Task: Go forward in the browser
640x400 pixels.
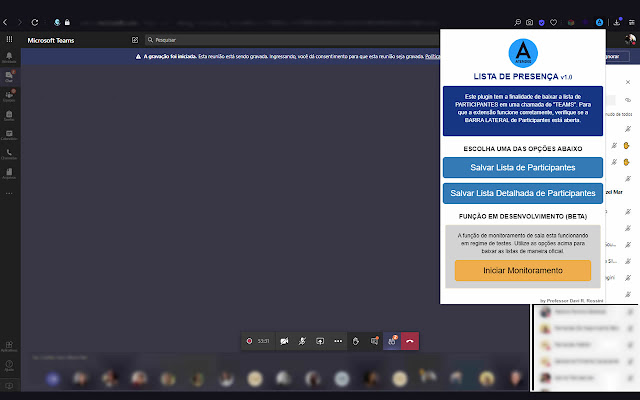Action: point(20,22)
